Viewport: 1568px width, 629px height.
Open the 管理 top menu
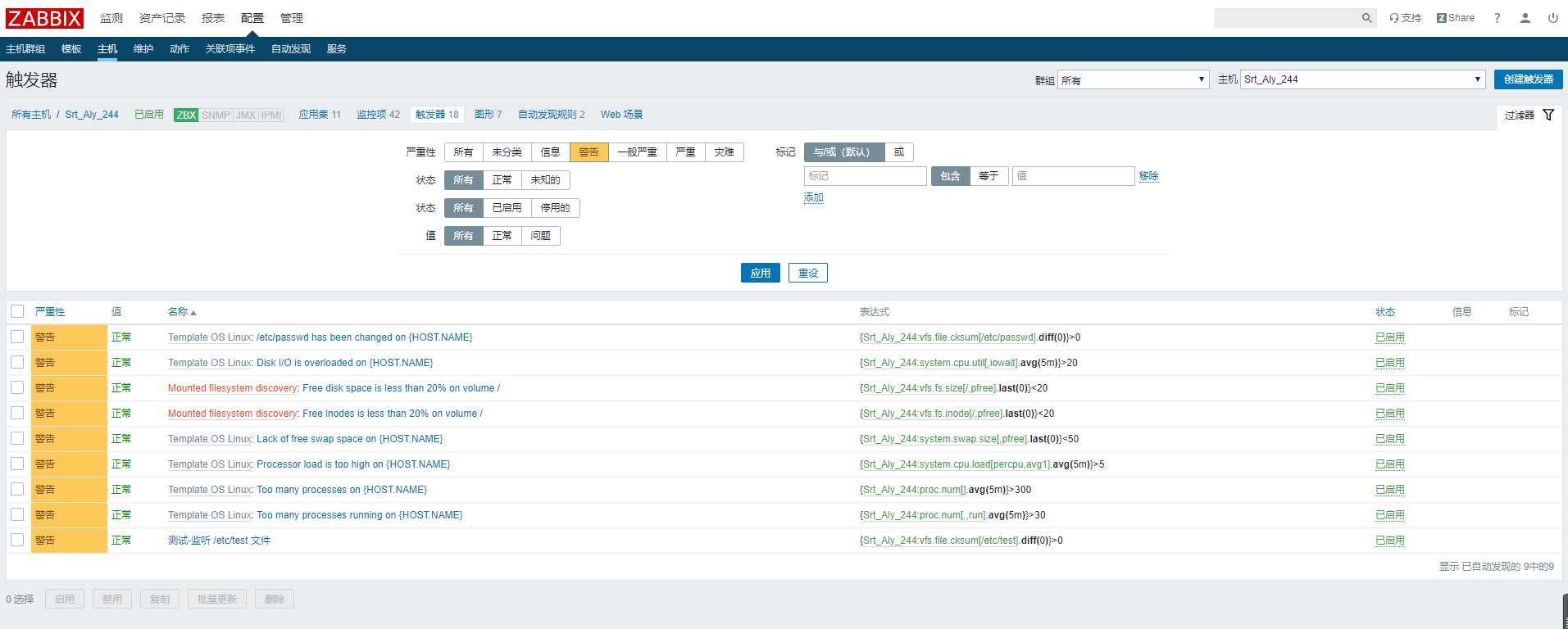point(292,18)
